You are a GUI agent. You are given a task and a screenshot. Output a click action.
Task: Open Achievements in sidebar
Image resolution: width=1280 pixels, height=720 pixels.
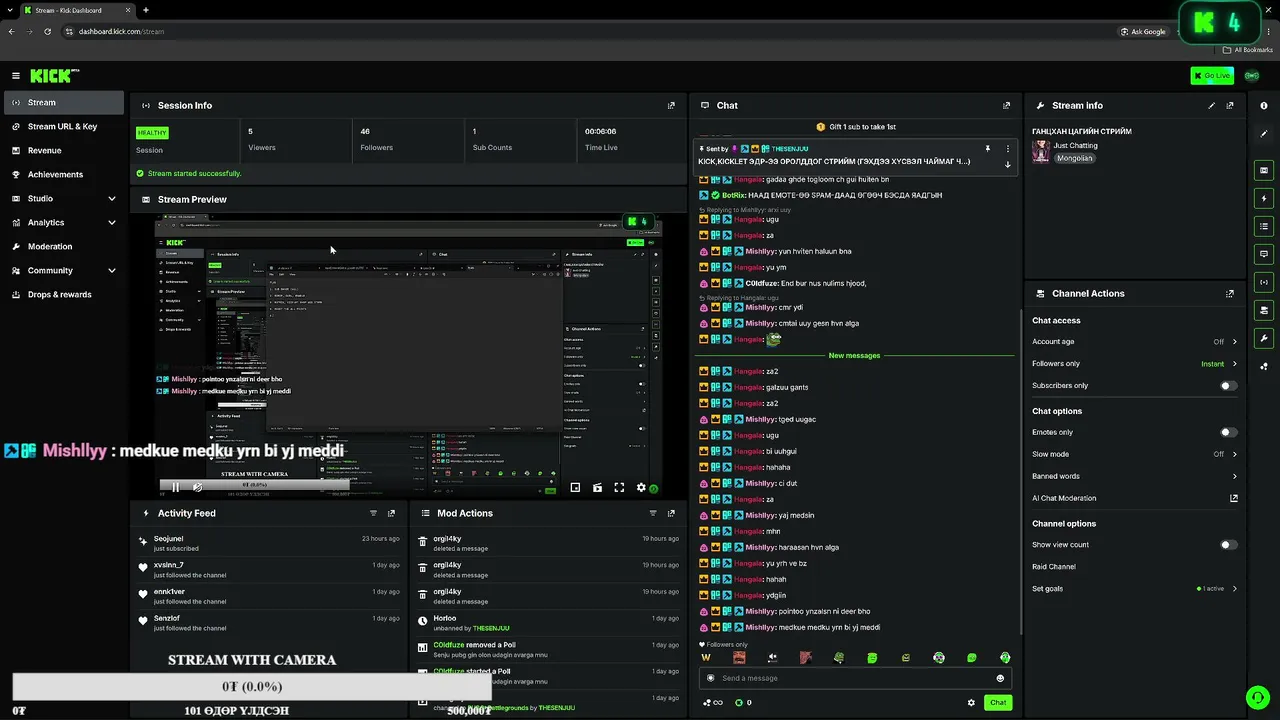[64, 174]
